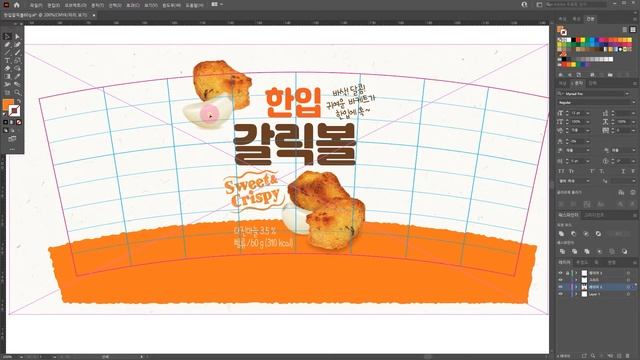
Task: Toggle Strikethrough in Character panel
Action: [x=633, y=171]
